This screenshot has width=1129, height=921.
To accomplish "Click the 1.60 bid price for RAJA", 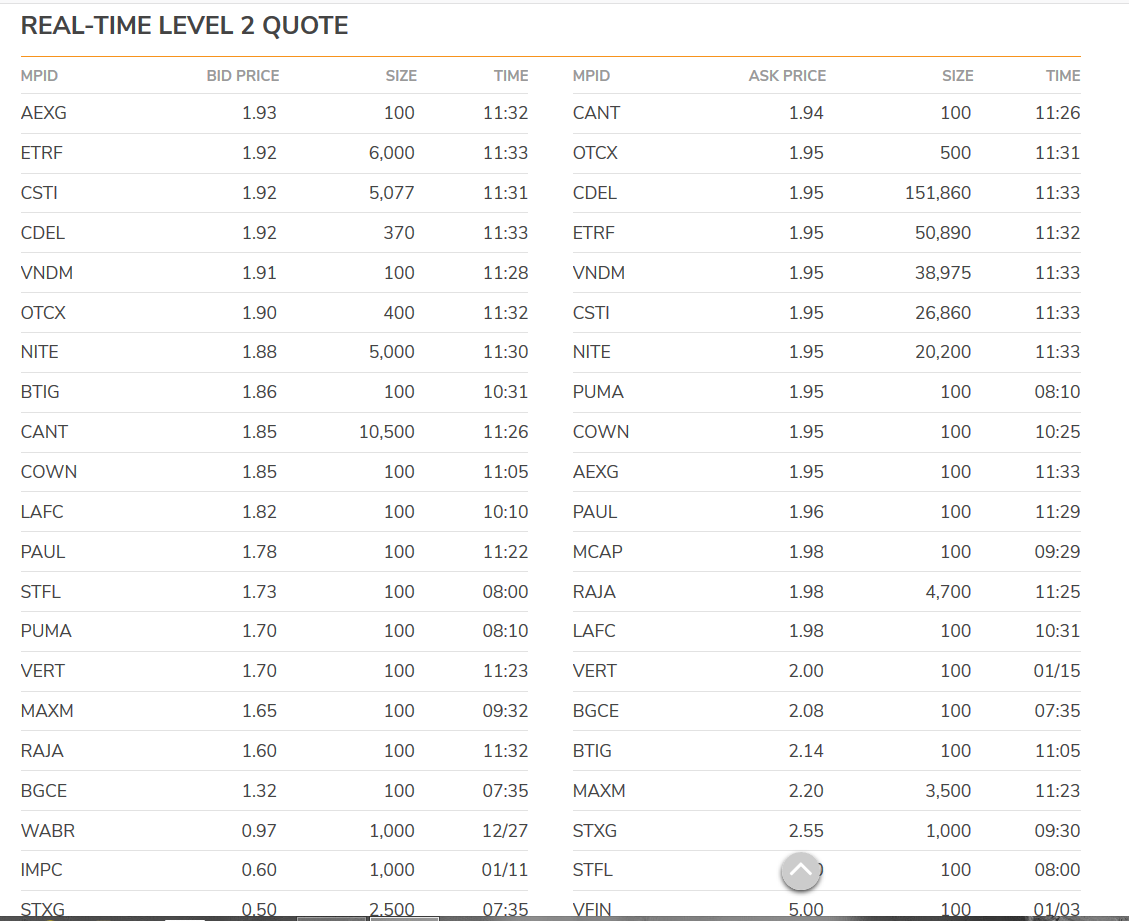I will coord(259,751).
